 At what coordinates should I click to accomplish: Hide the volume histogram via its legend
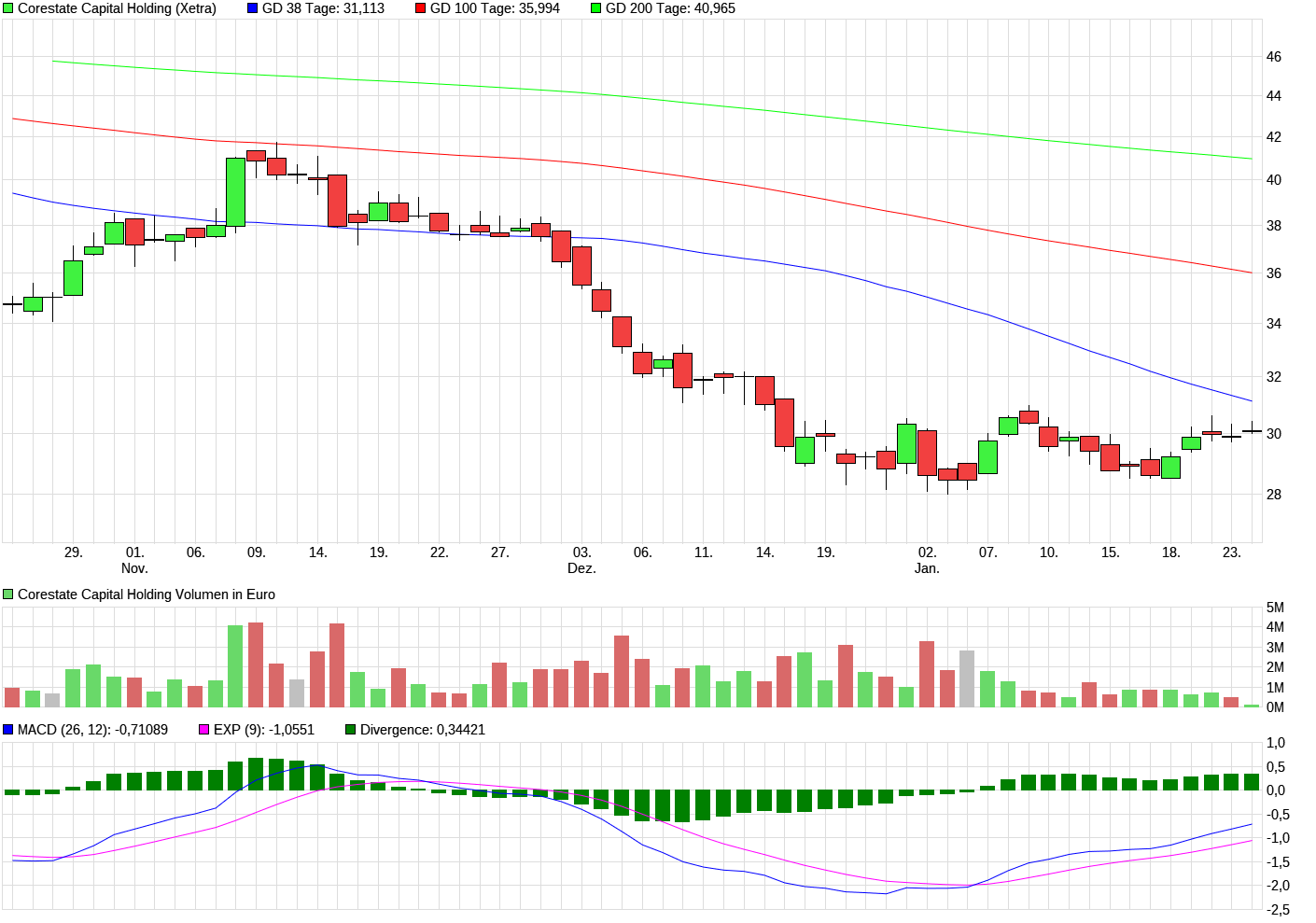coord(7,594)
